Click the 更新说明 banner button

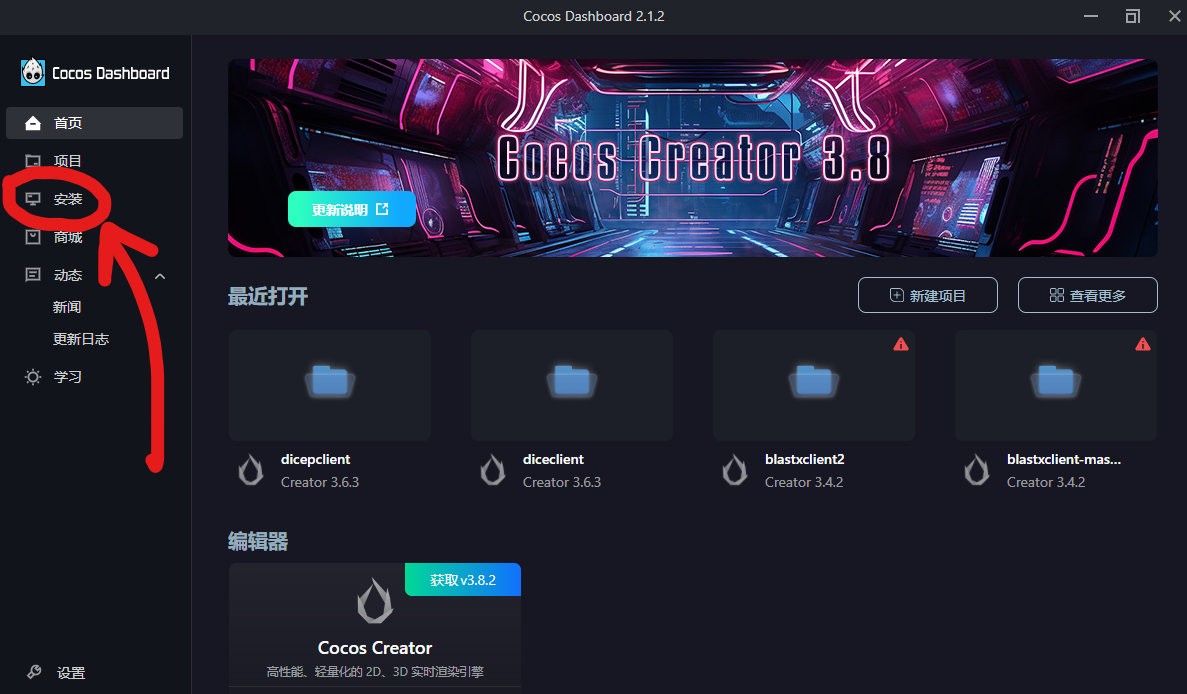351,209
